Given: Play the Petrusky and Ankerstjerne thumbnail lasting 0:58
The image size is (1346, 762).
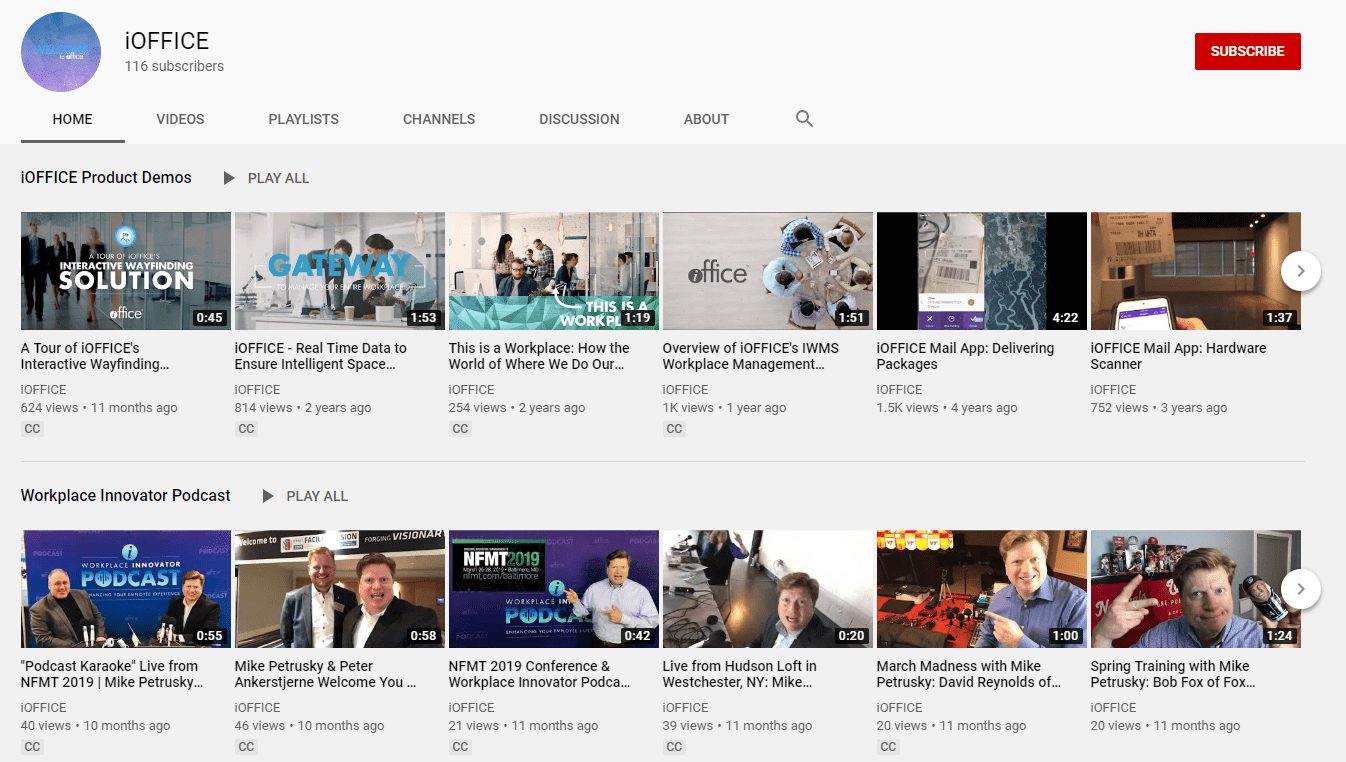Looking at the screenshot, I should (x=340, y=589).
